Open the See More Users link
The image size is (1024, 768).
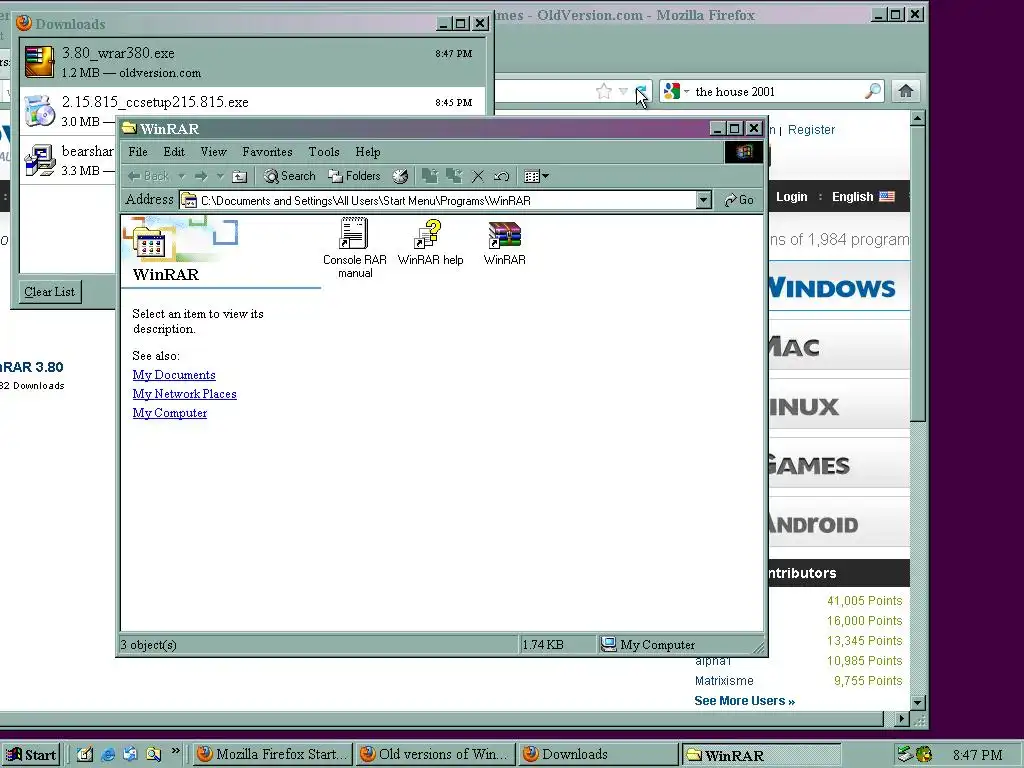744,701
